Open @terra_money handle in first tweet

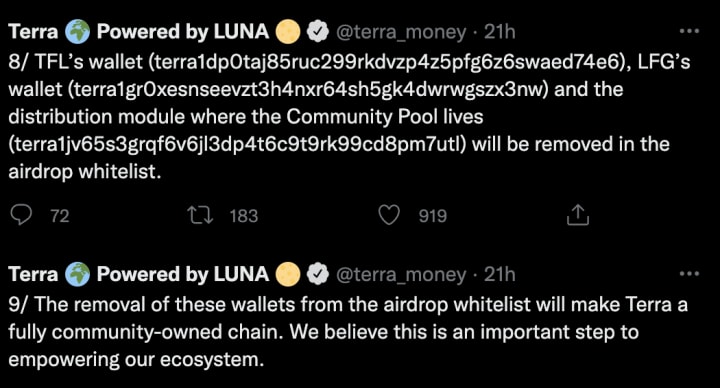point(401,32)
